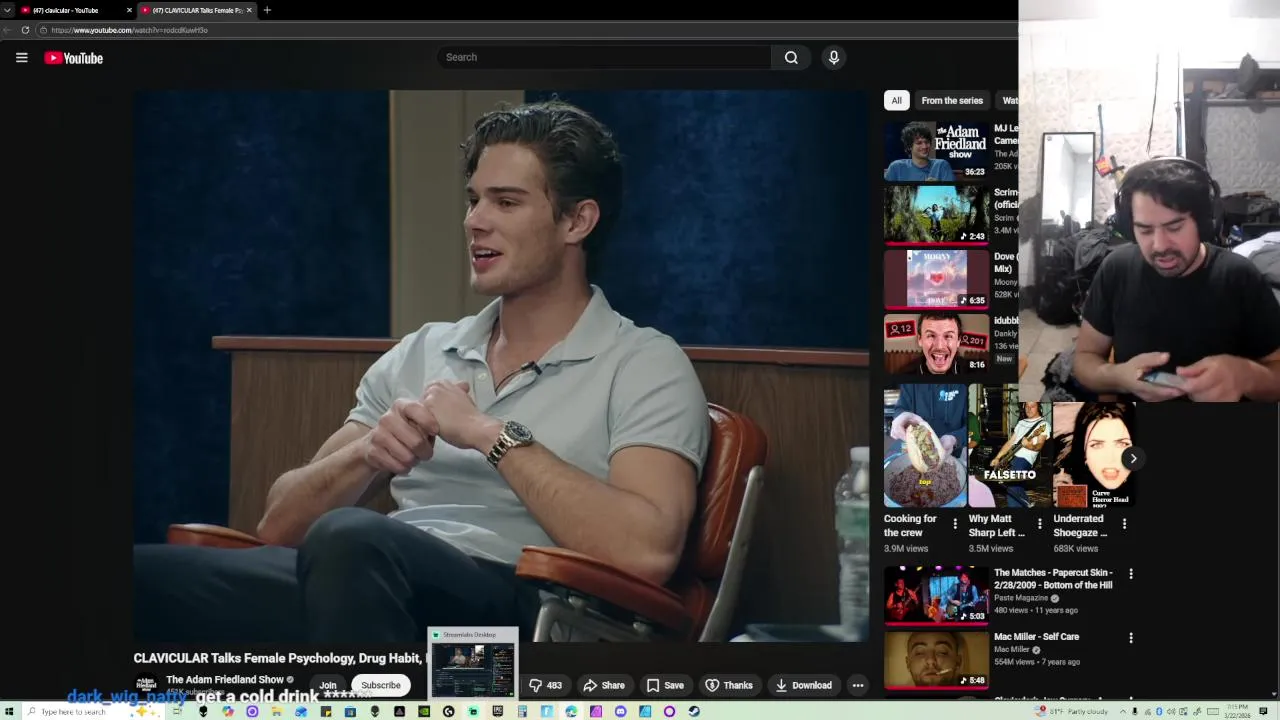Open the 2:43 Scrim music thumbnail
1280x720 pixels.
(x=936, y=214)
